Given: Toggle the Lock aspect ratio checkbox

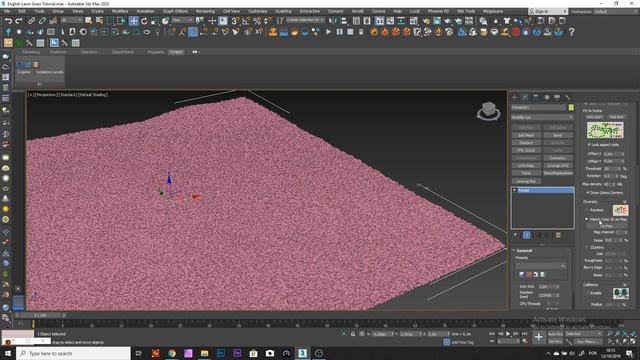Looking at the screenshot, I should click(x=589, y=145).
